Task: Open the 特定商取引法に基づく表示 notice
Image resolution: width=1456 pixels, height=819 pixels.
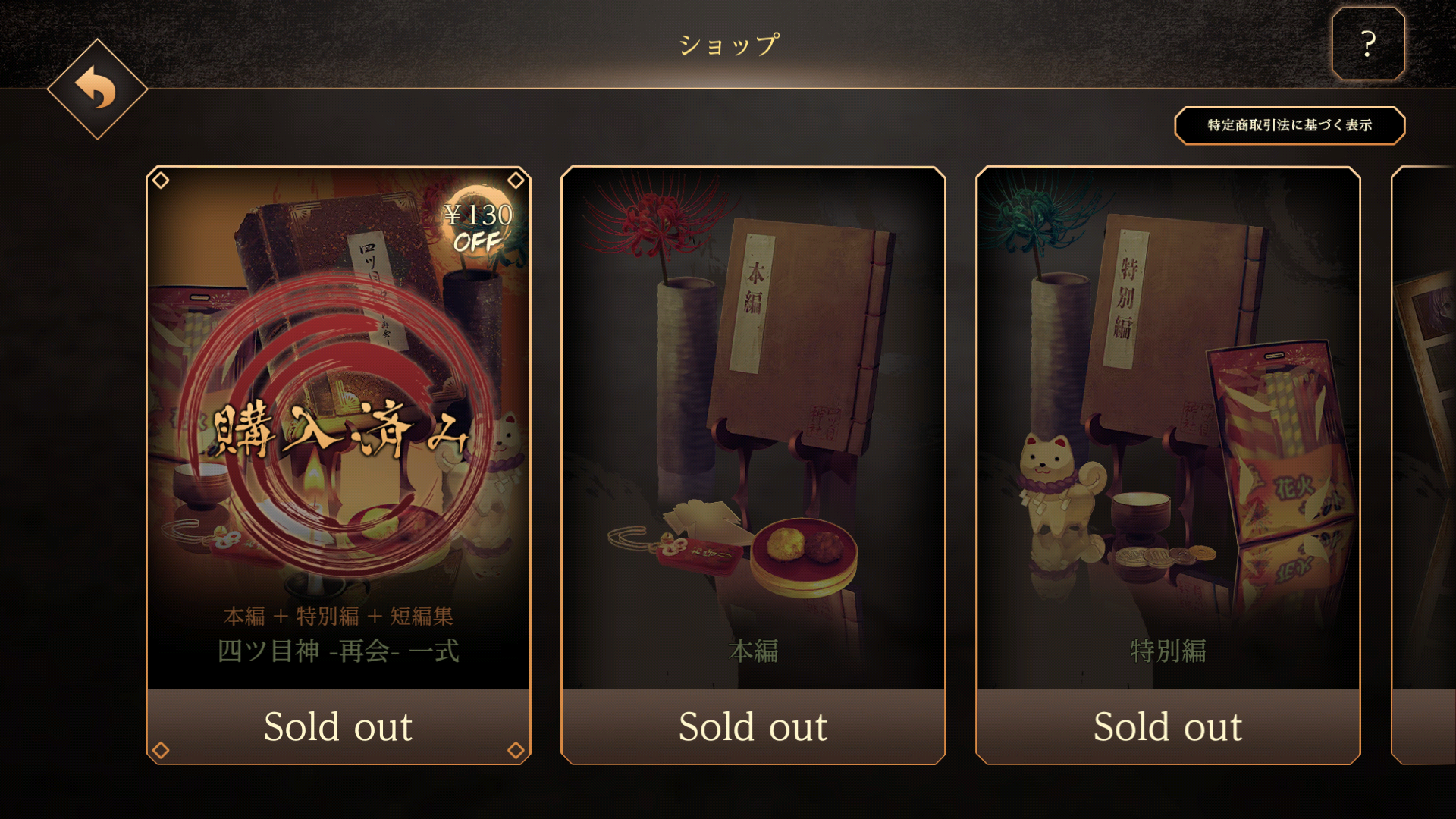Action: pyautogui.click(x=1289, y=125)
